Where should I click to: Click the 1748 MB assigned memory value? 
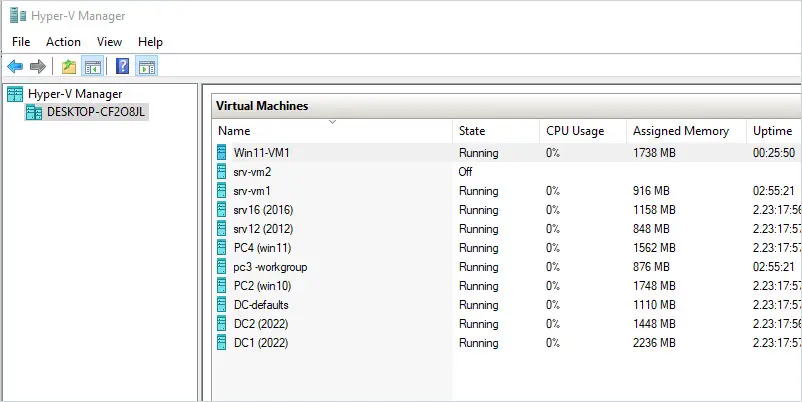(x=654, y=285)
